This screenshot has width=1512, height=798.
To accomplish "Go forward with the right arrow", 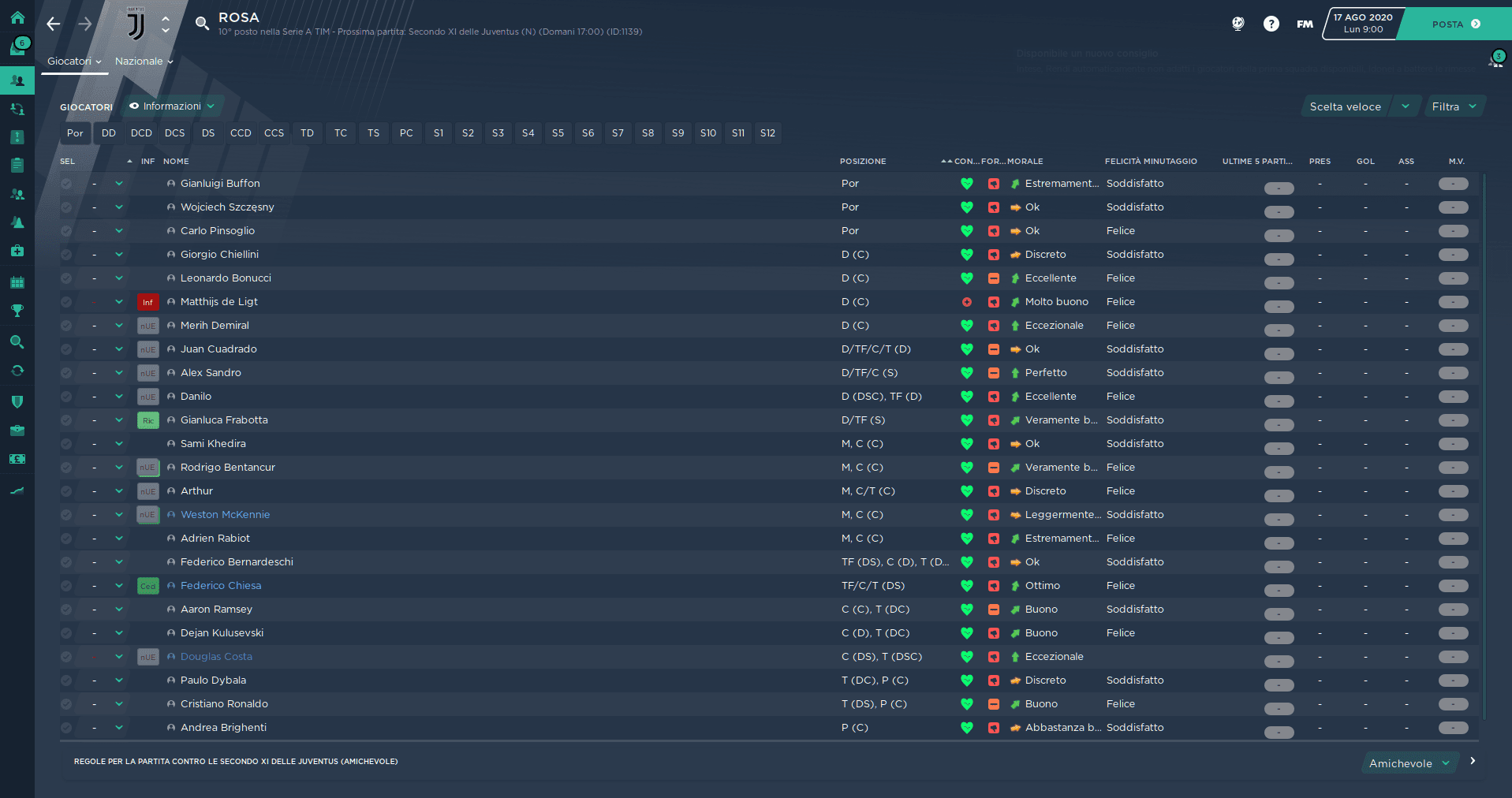I will 85,24.
